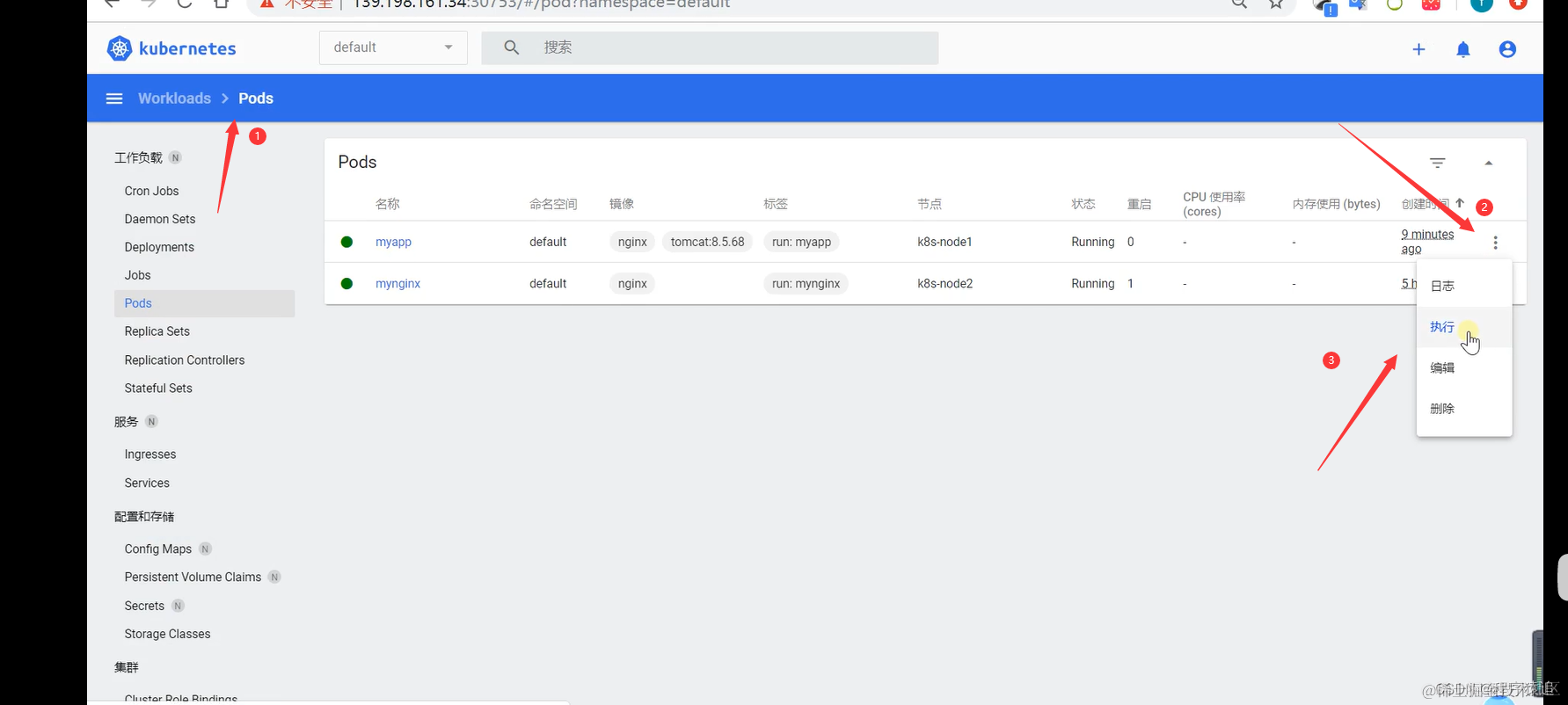Reload the page with browser refresh icon
The image size is (1568, 705).
click(185, 4)
